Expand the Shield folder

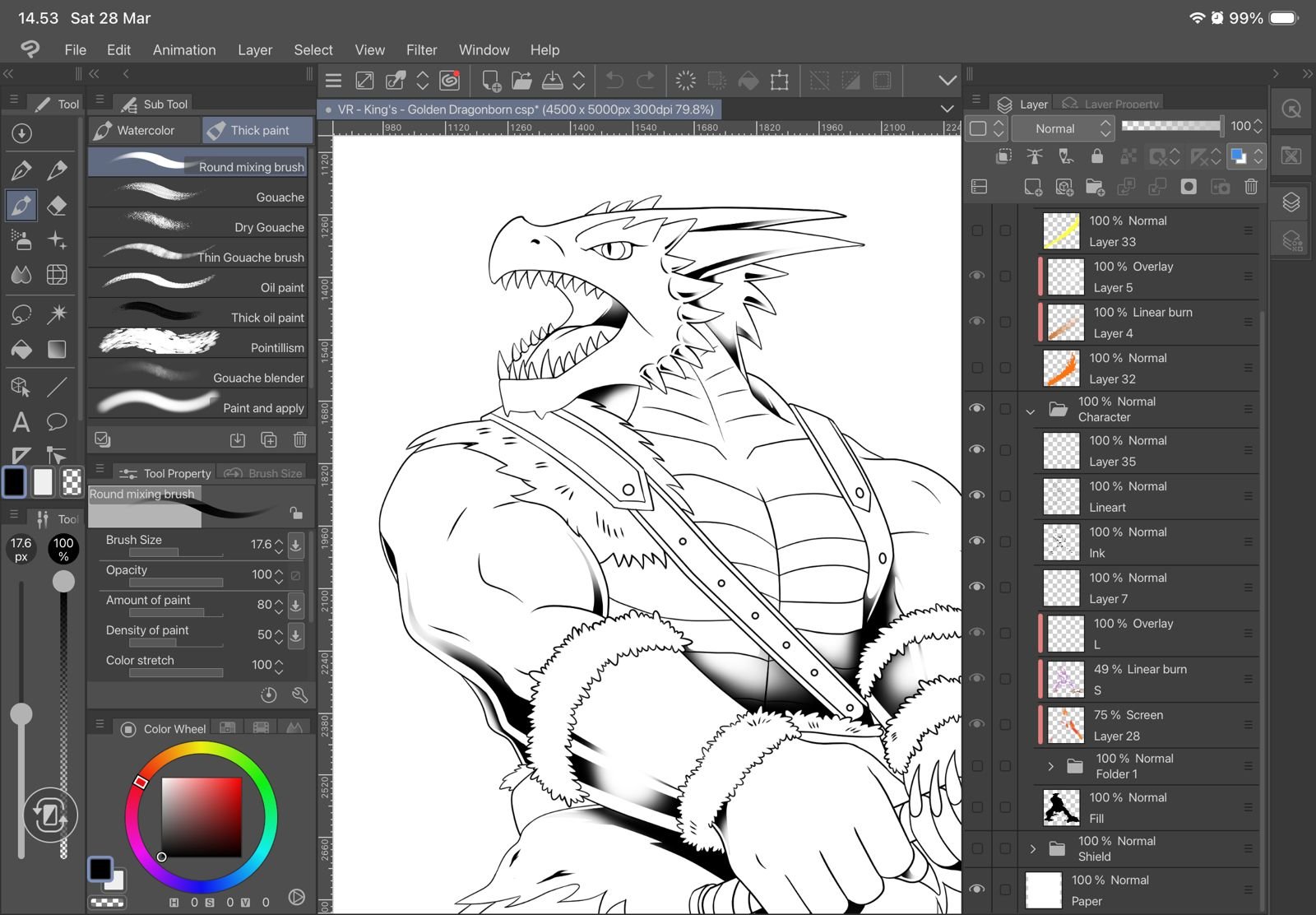tap(1033, 848)
